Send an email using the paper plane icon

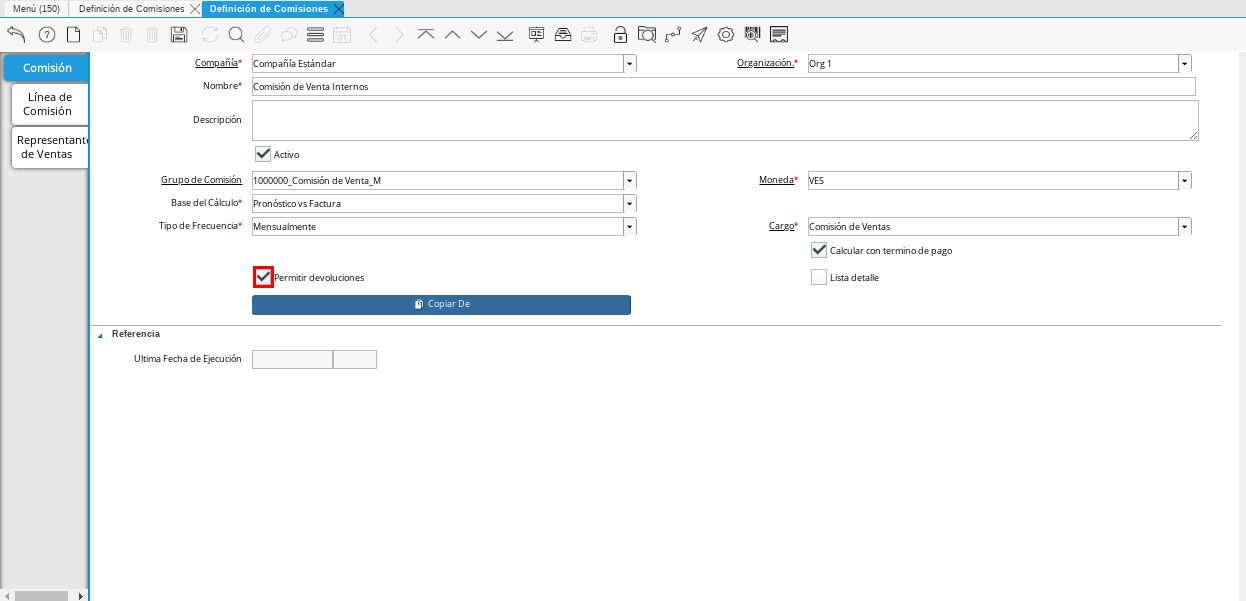point(701,34)
